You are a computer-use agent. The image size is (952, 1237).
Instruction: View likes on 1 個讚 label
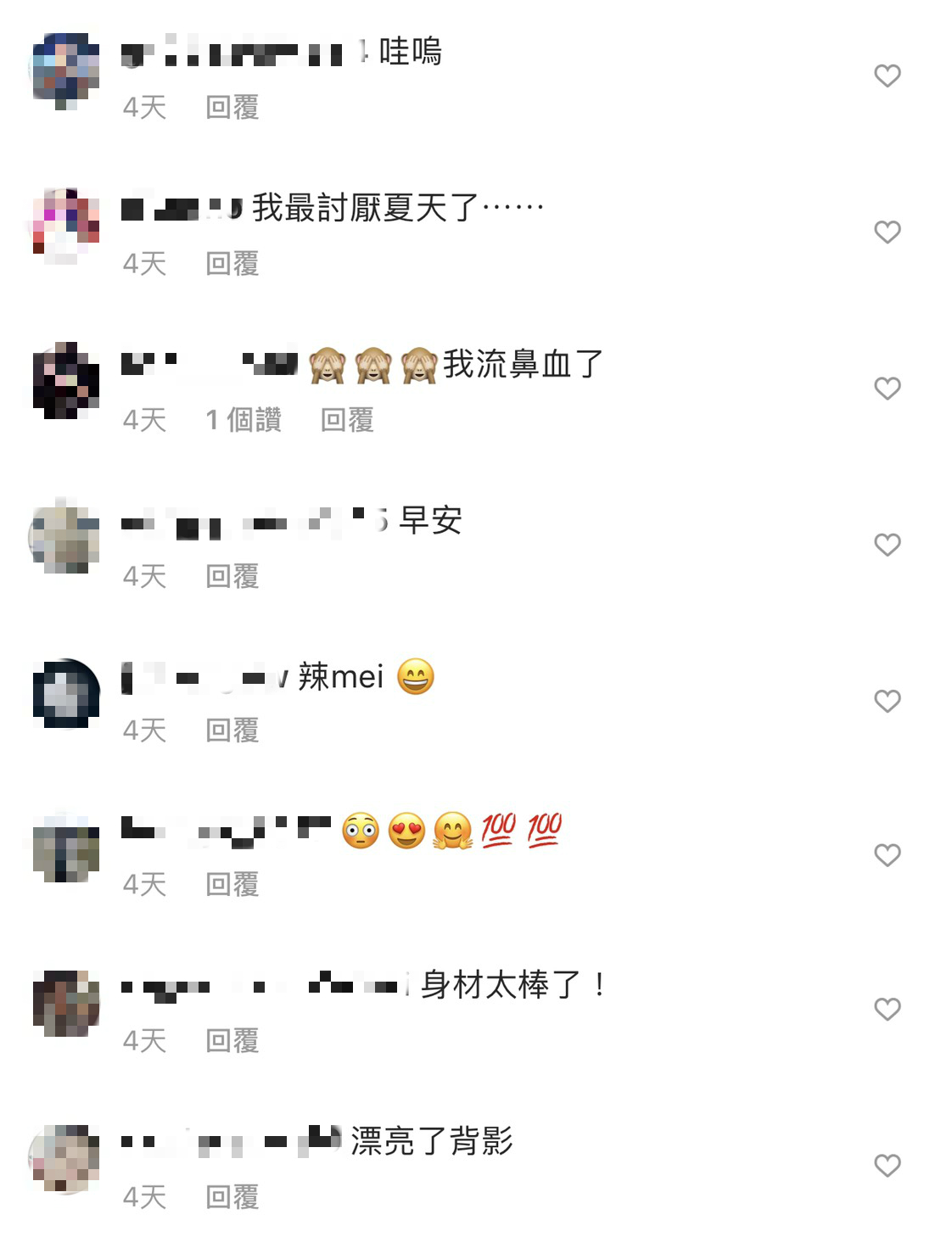pos(244,420)
